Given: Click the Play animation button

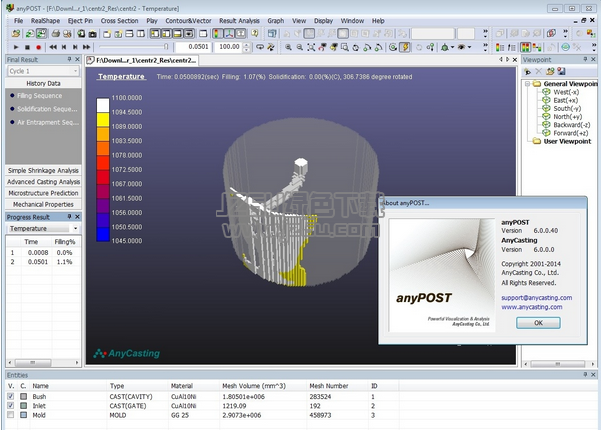Looking at the screenshot, I should (x=16, y=47).
